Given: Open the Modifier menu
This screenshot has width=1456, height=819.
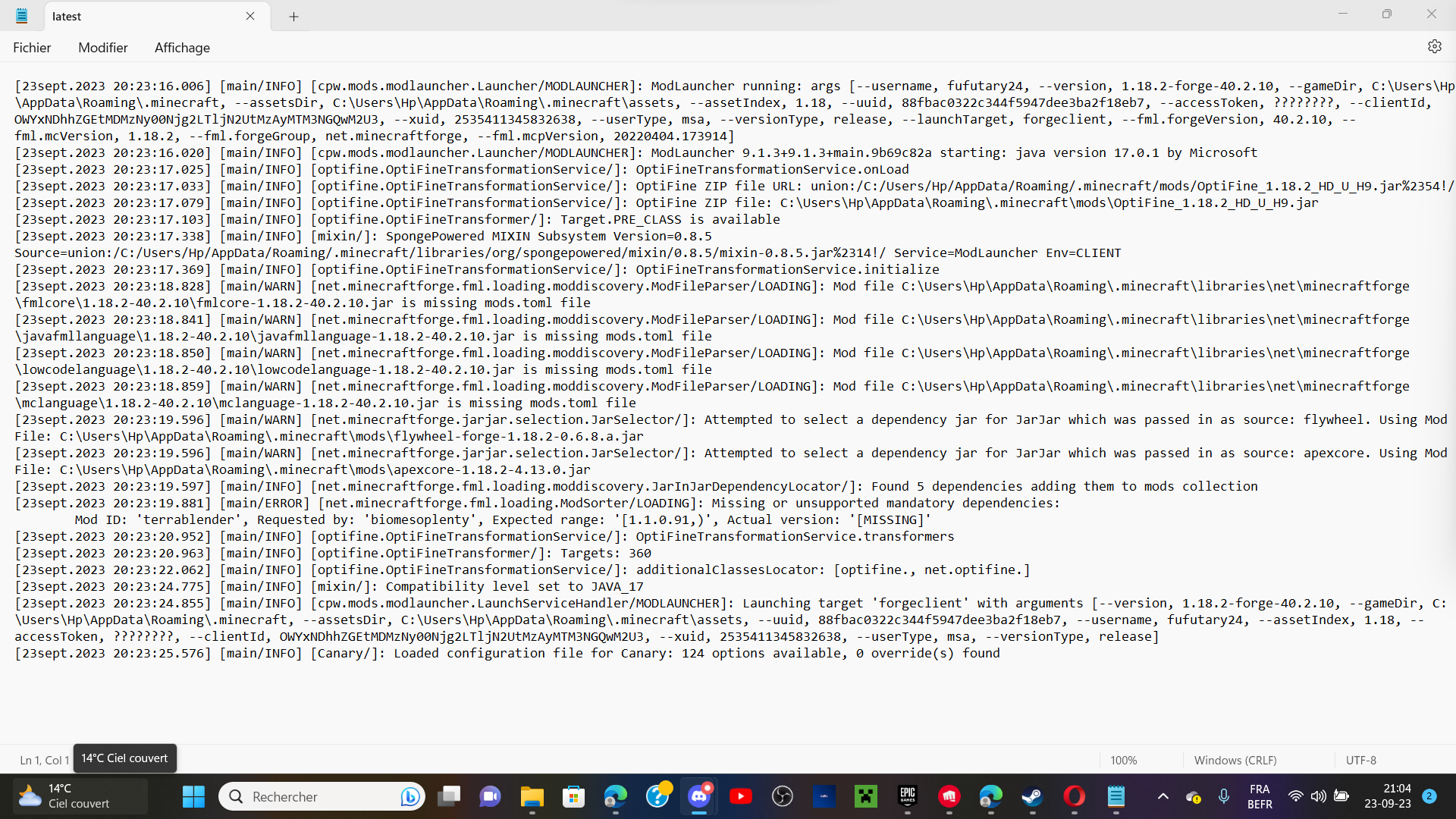Looking at the screenshot, I should tap(103, 48).
